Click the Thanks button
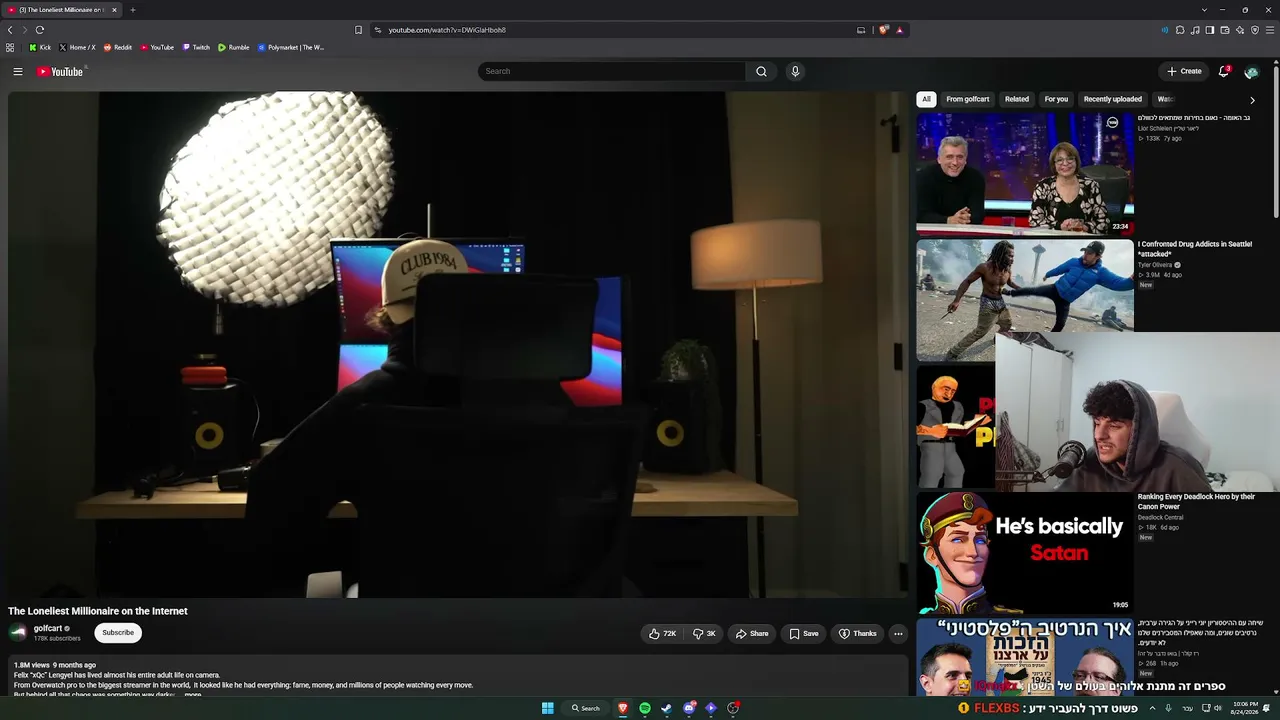The width and height of the screenshot is (1280, 720). point(858,633)
